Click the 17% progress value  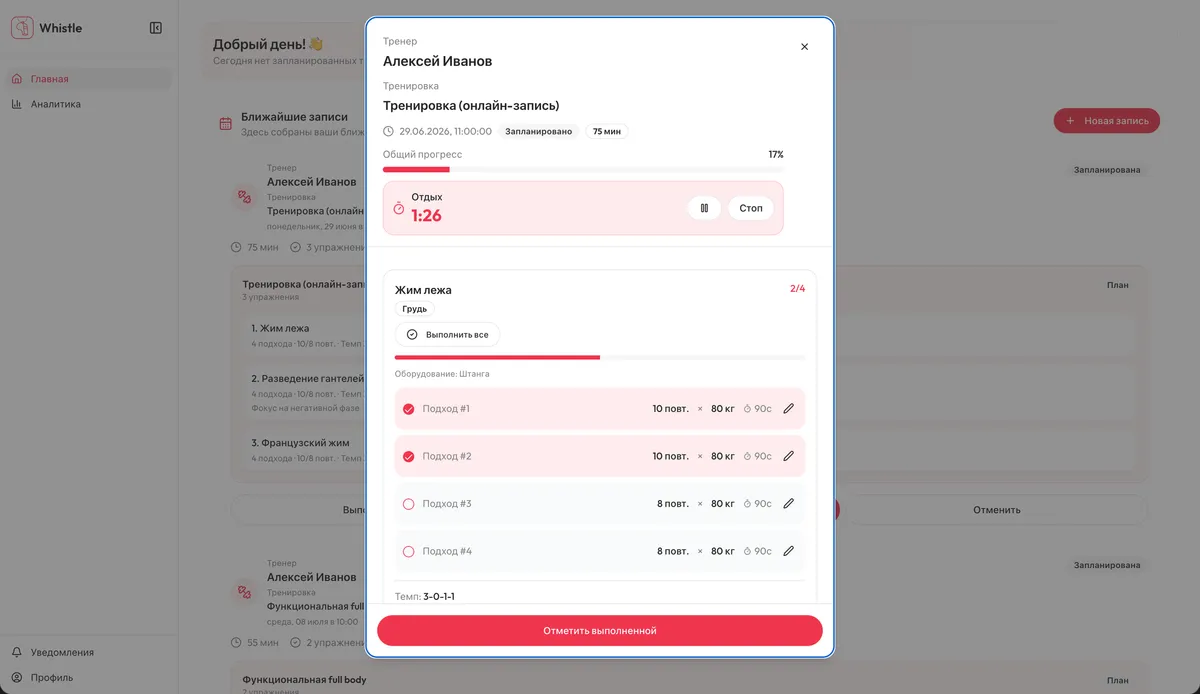[776, 155]
